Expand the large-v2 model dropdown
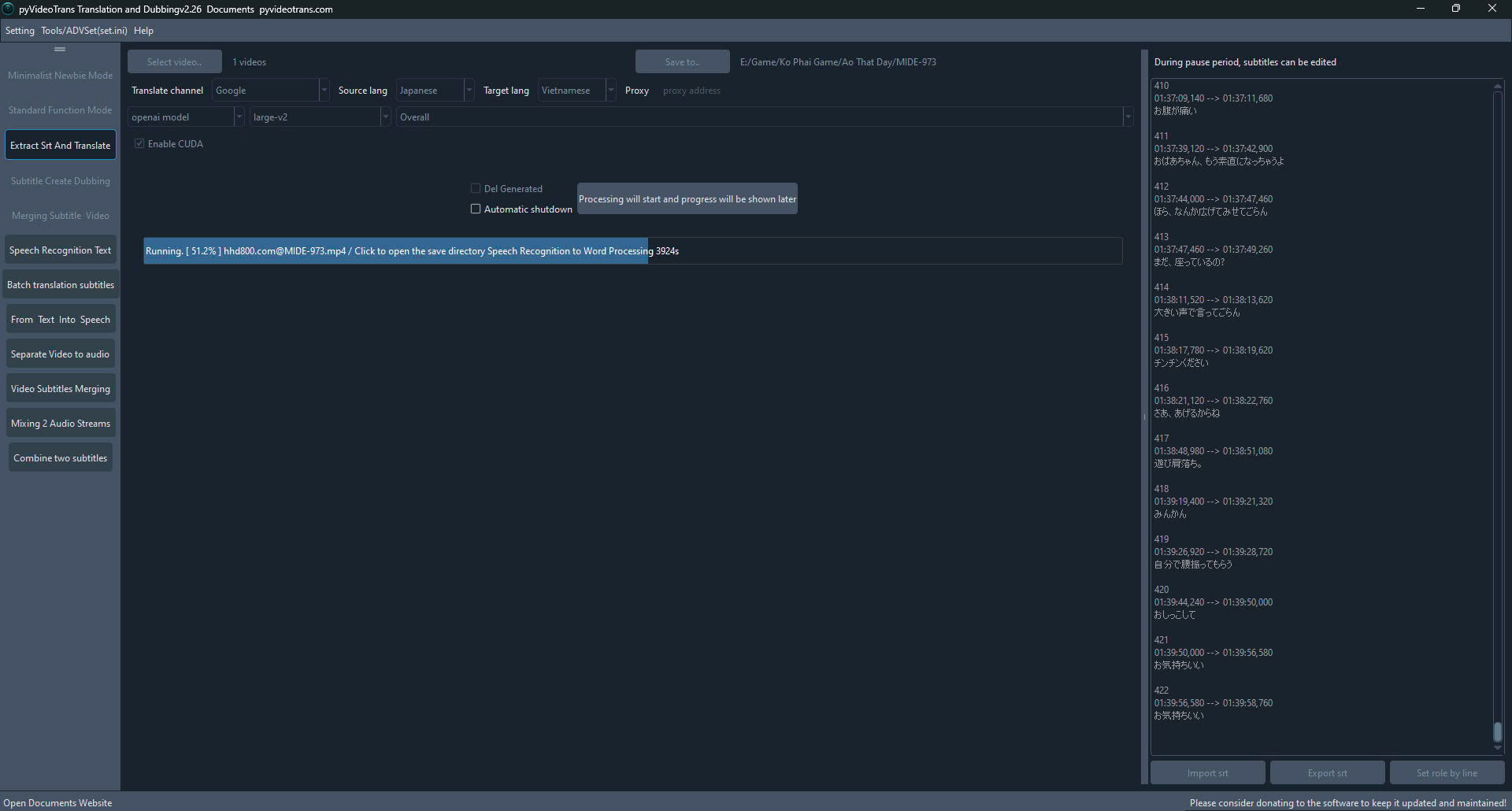 pos(320,117)
